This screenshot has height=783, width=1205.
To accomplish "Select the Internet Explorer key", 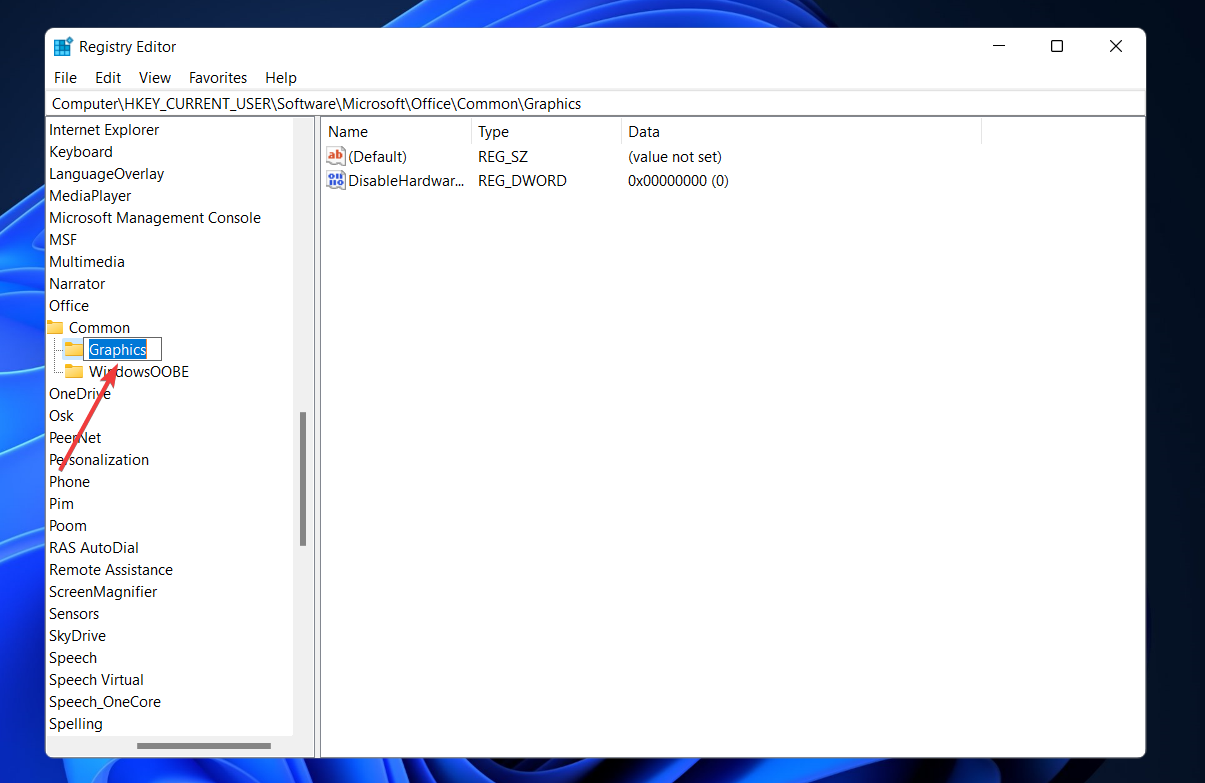I will (x=104, y=130).
